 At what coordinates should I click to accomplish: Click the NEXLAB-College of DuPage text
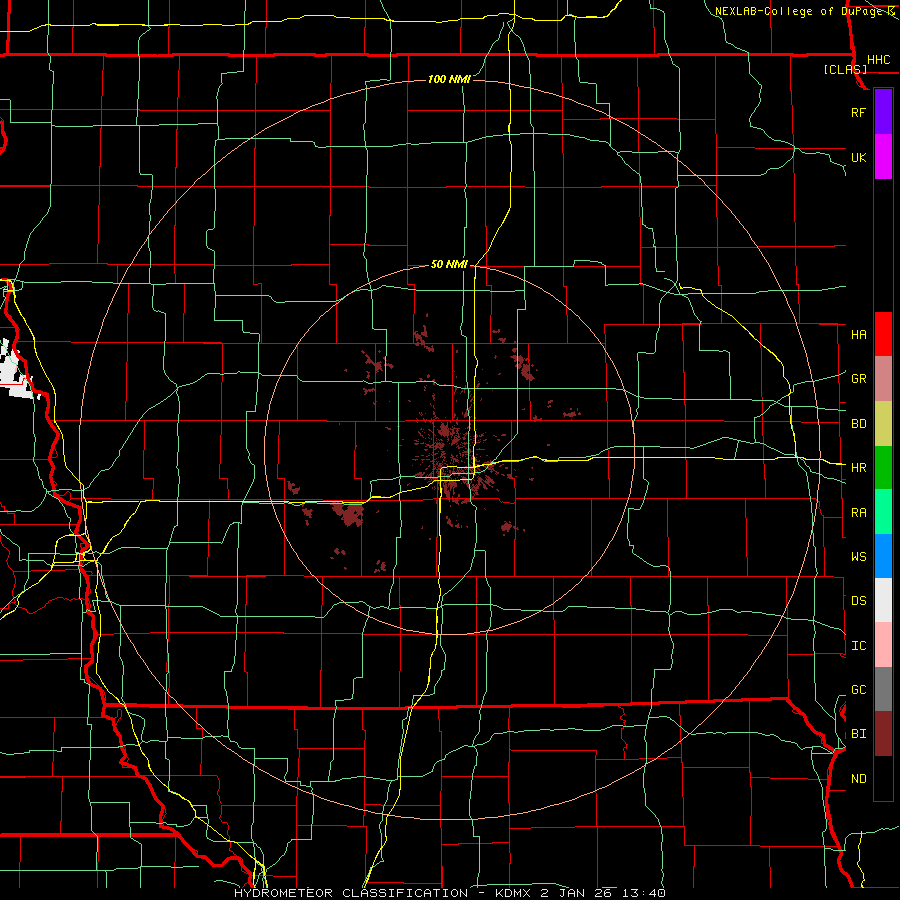[800, 11]
